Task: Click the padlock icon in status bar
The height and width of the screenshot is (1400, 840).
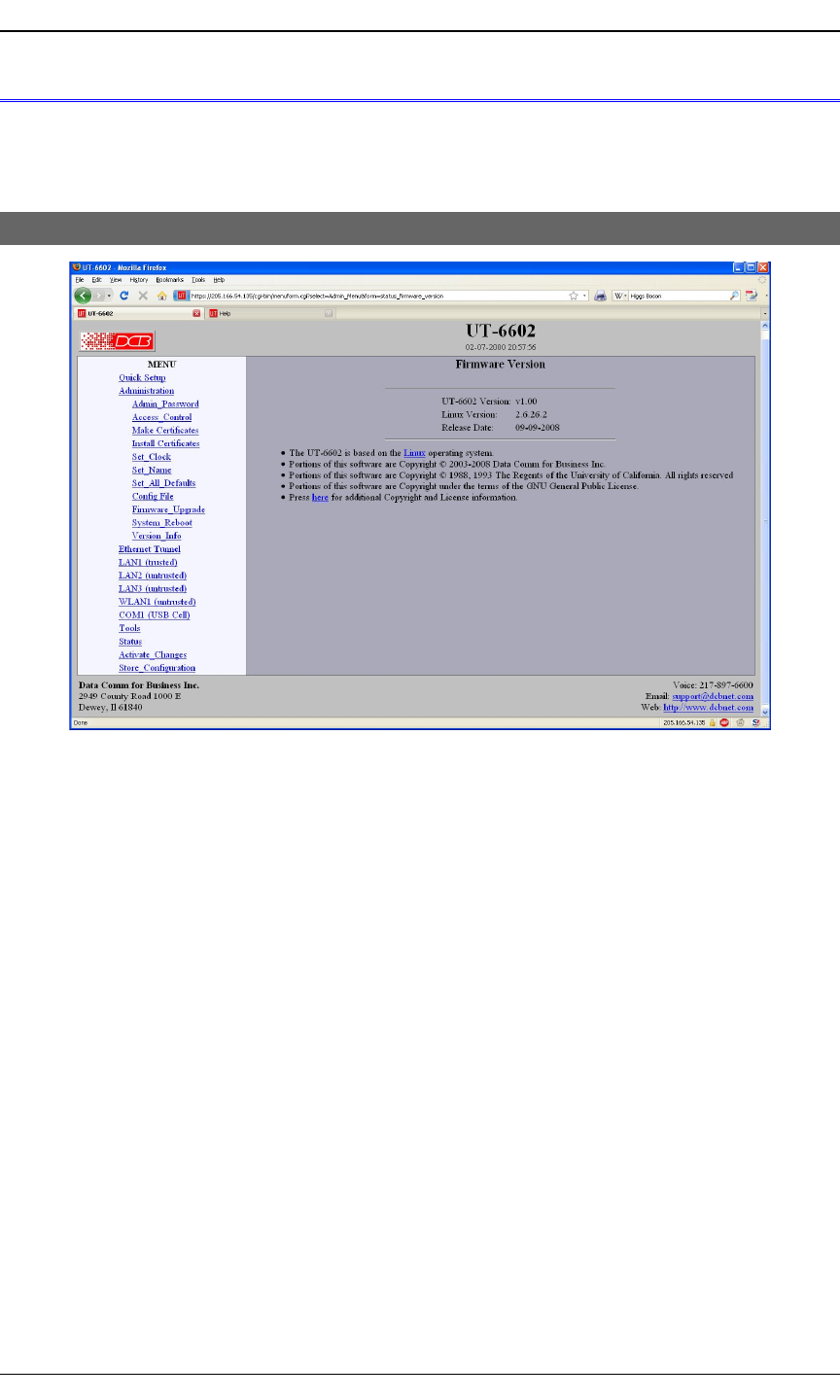Action: pos(712,723)
